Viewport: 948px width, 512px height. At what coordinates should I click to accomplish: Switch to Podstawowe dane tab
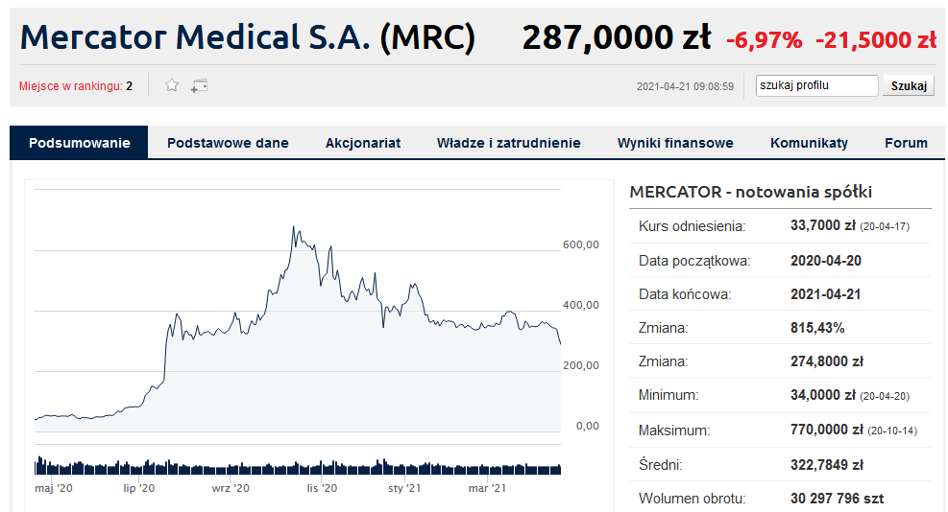click(x=228, y=143)
